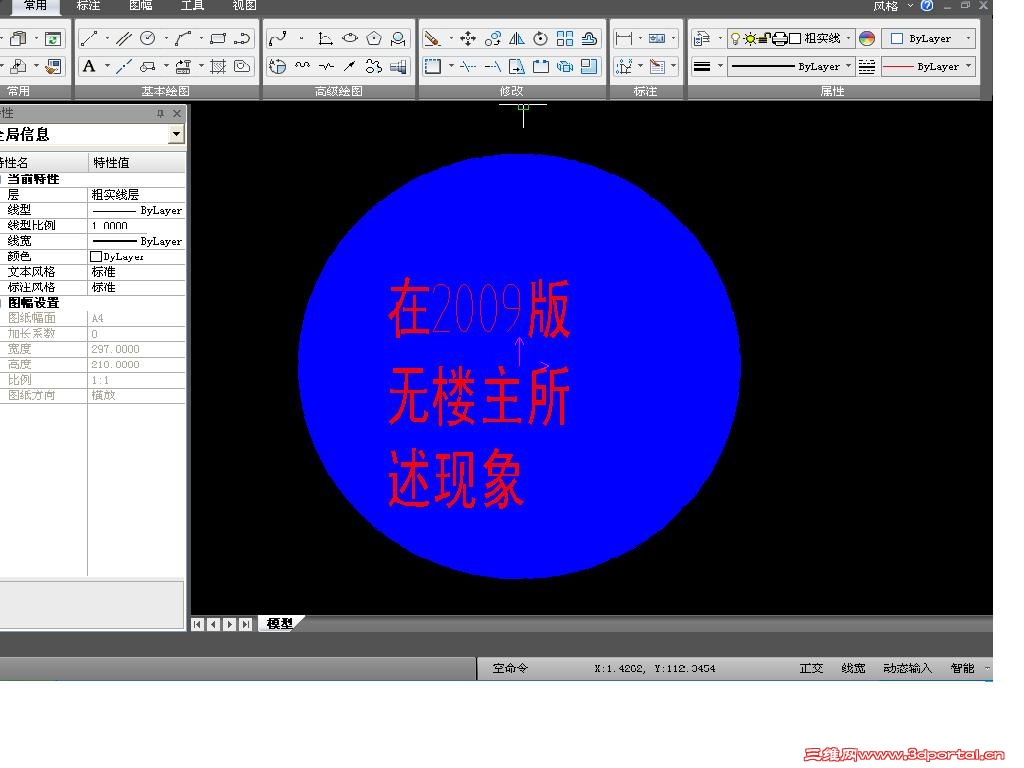Toggle layer freeze sun icon
1024x768 pixels.
pyautogui.click(x=750, y=39)
